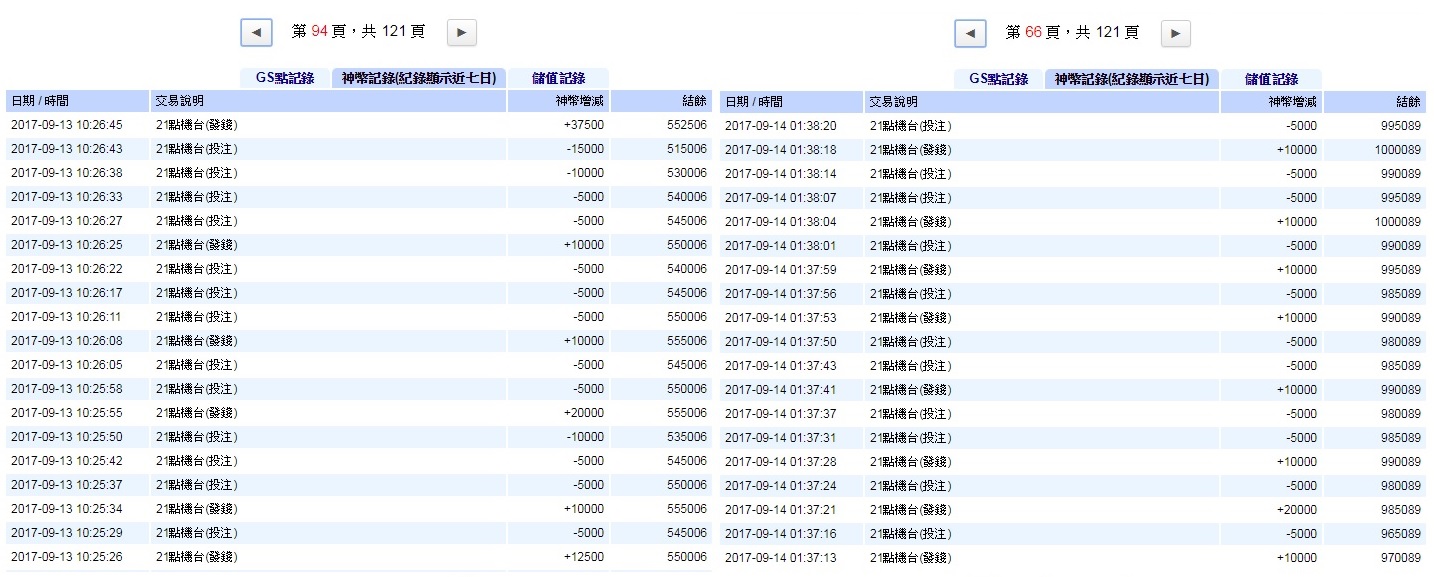The height and width of the screenshot is (577, 1434).
Task: Select the 神幣記錄(紀錄顯示近七日) tab on the left
Action: click(x=418, y=78)
